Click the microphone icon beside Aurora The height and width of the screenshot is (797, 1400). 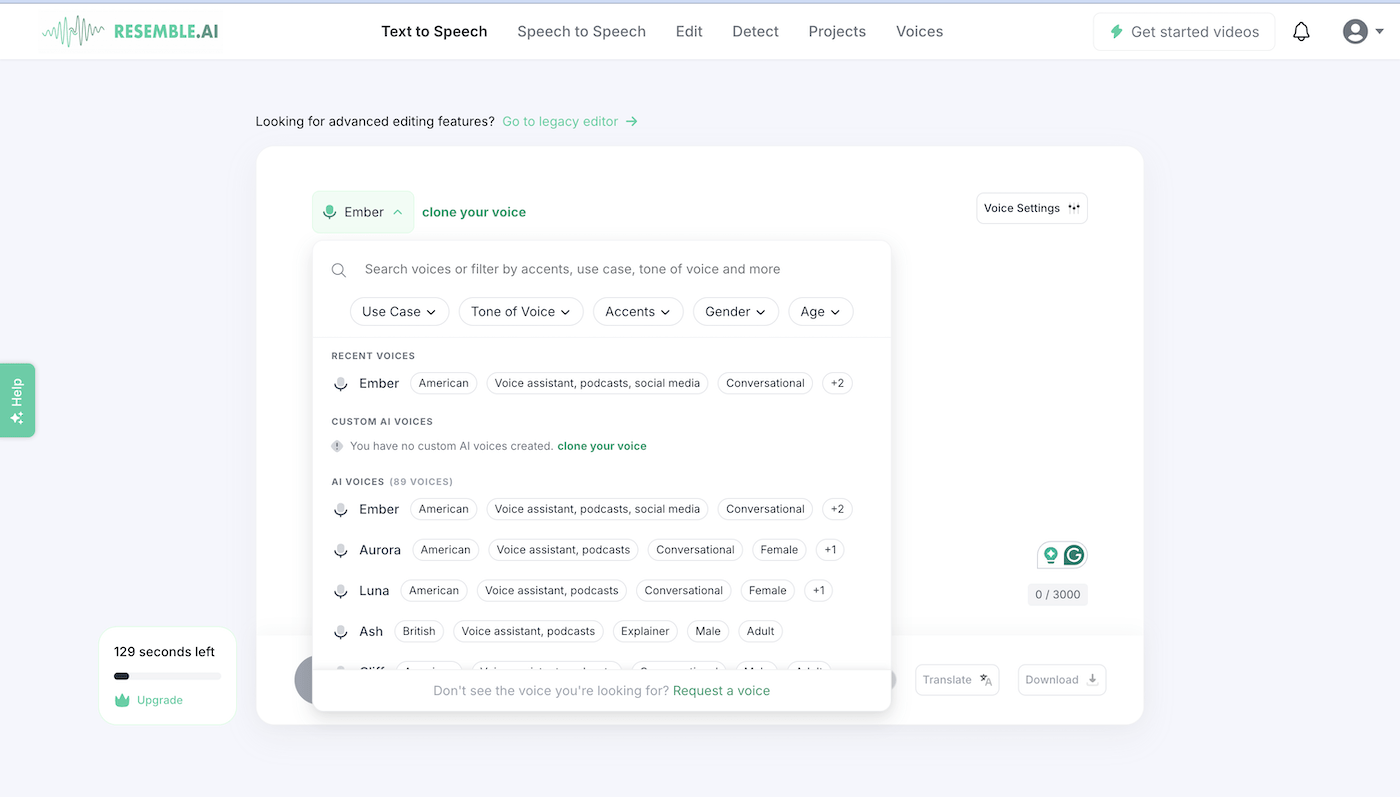(341, 550)
